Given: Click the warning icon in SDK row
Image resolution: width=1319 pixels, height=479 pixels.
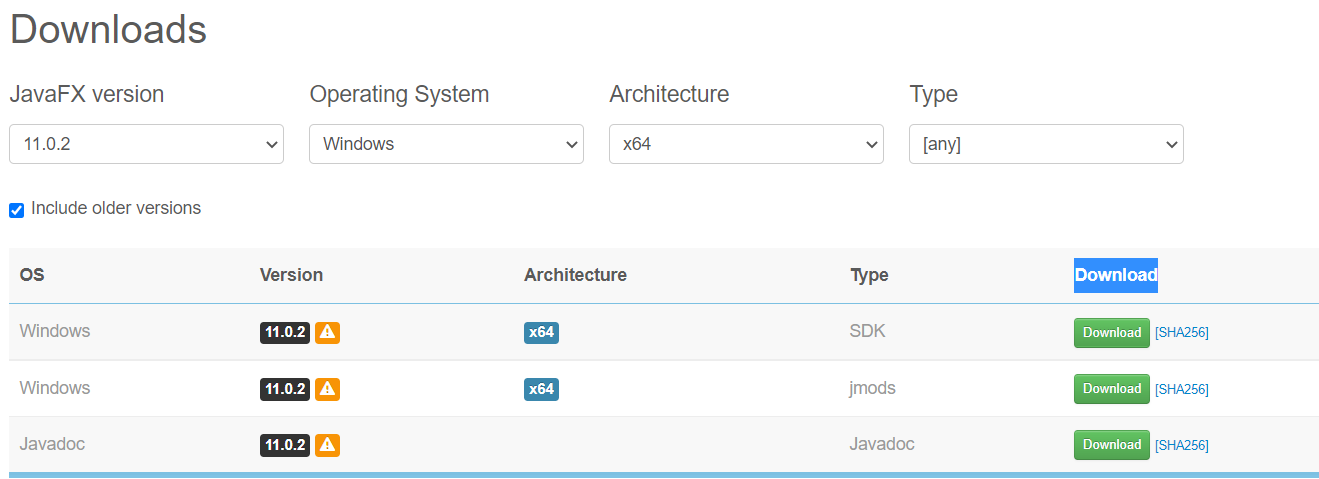Looking at the screenshot, I should tap(327, 332).
